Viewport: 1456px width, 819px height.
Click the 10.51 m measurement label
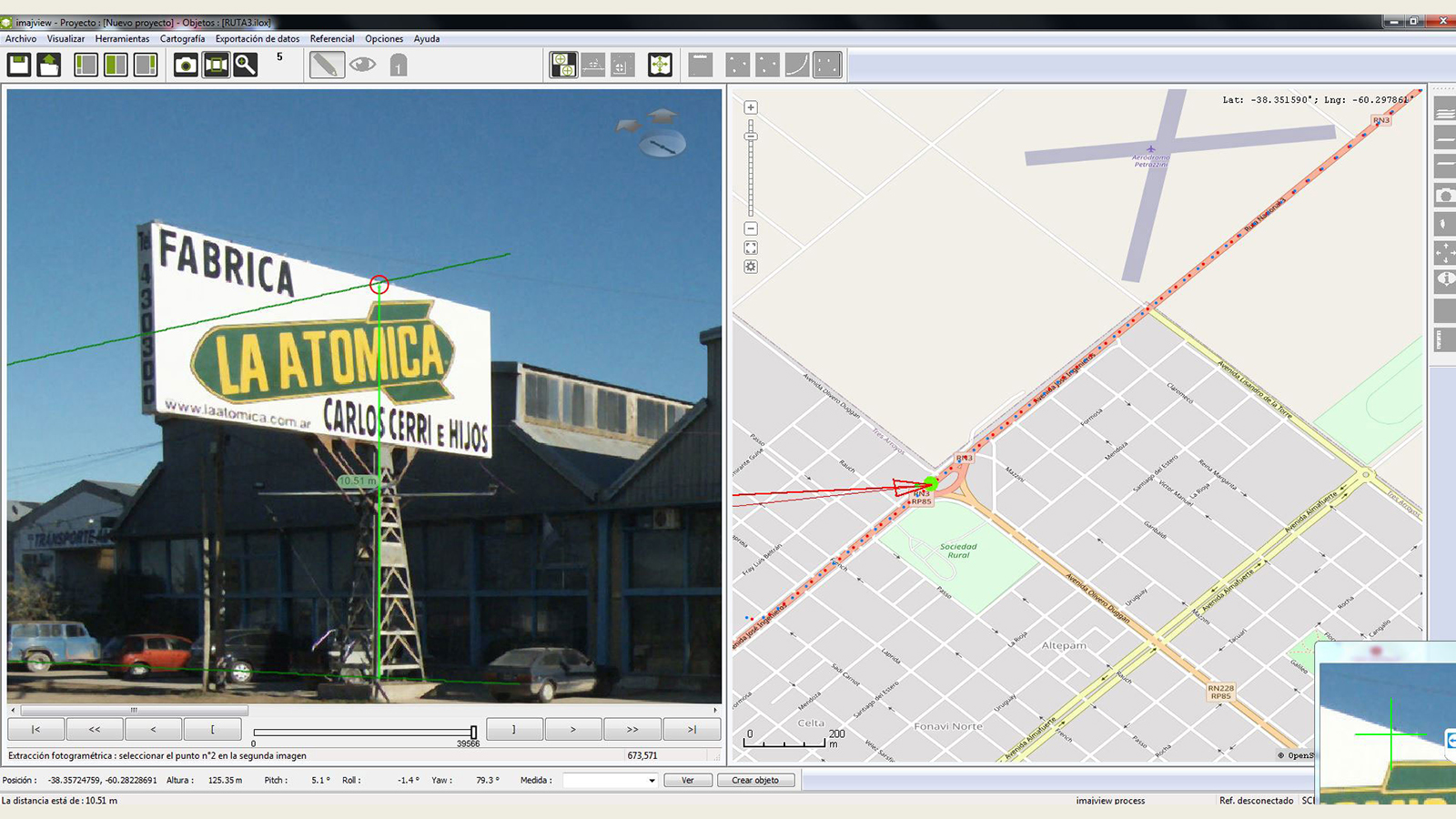[x=358, y=480]
